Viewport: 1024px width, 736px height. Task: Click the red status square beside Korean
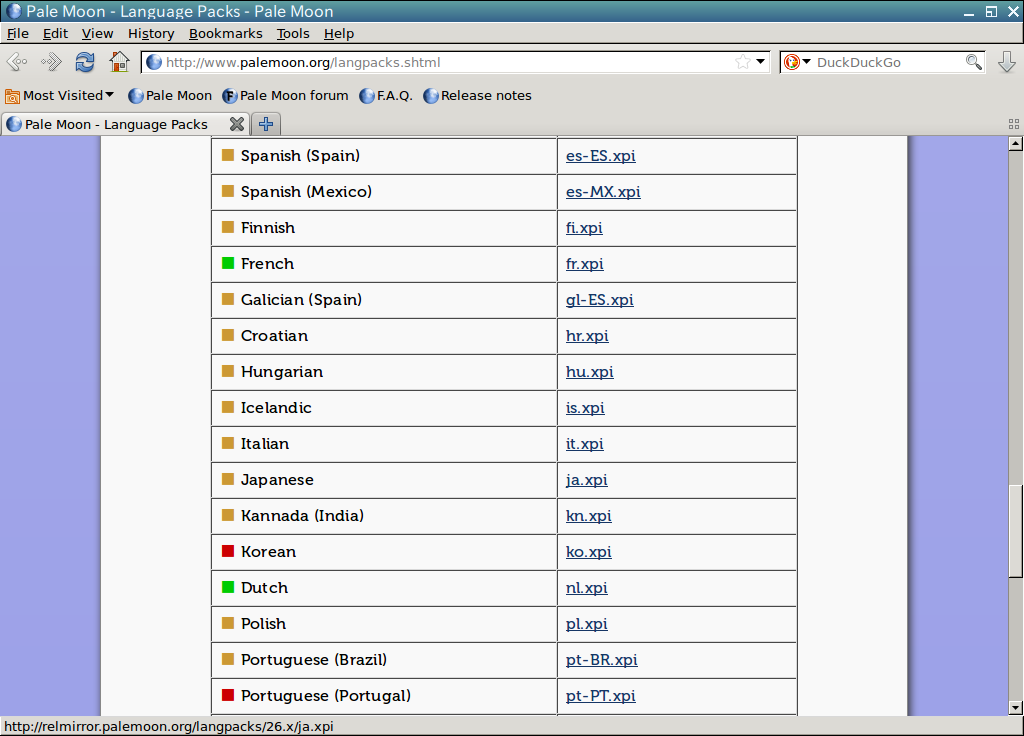pos(228,551)
